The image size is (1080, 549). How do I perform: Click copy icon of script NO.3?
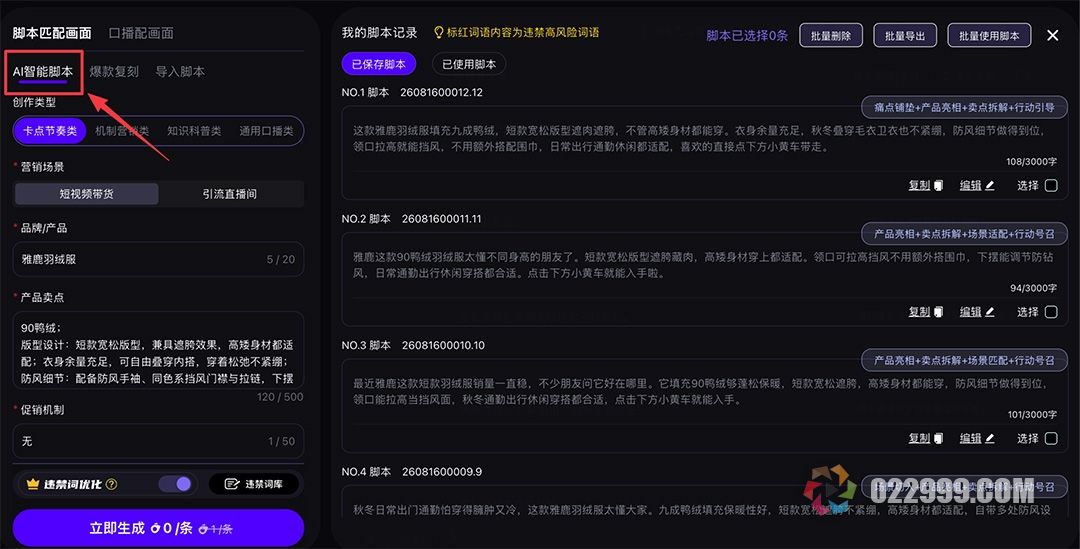[938, 438]
